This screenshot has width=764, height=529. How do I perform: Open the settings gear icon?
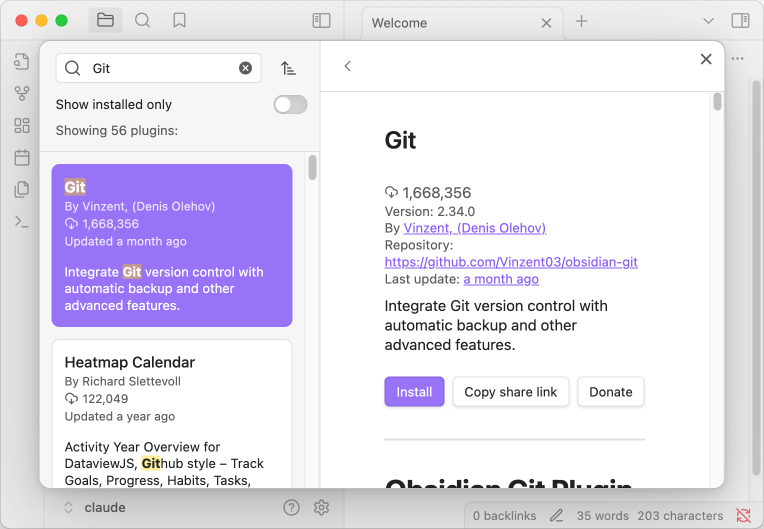pyautogui.click(x=322, y=508)
